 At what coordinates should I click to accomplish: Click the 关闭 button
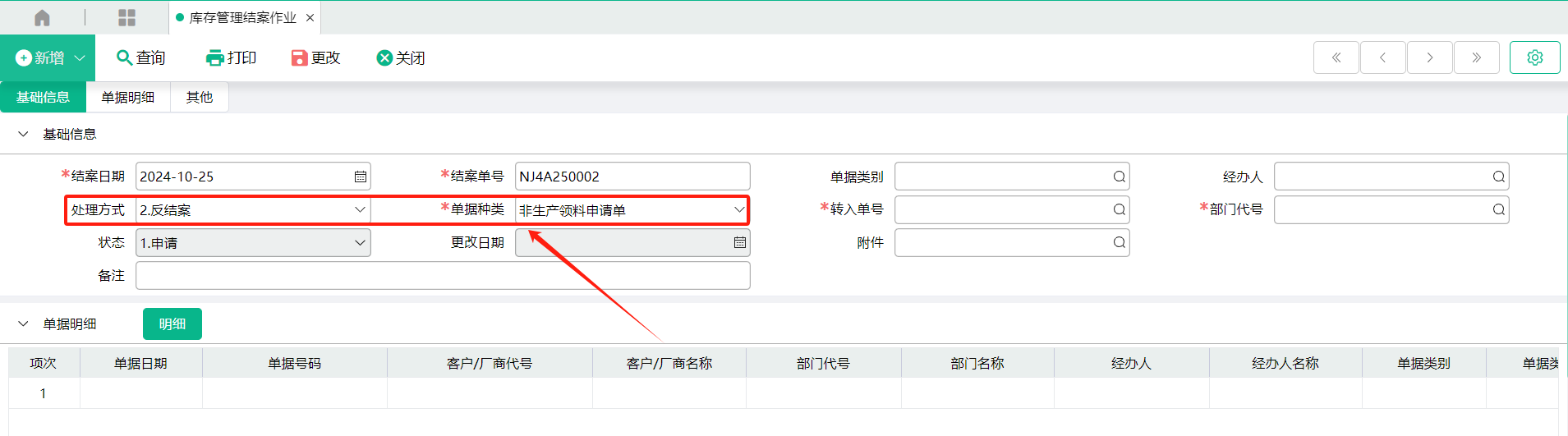pyautogui.click(x=401, y=57)
